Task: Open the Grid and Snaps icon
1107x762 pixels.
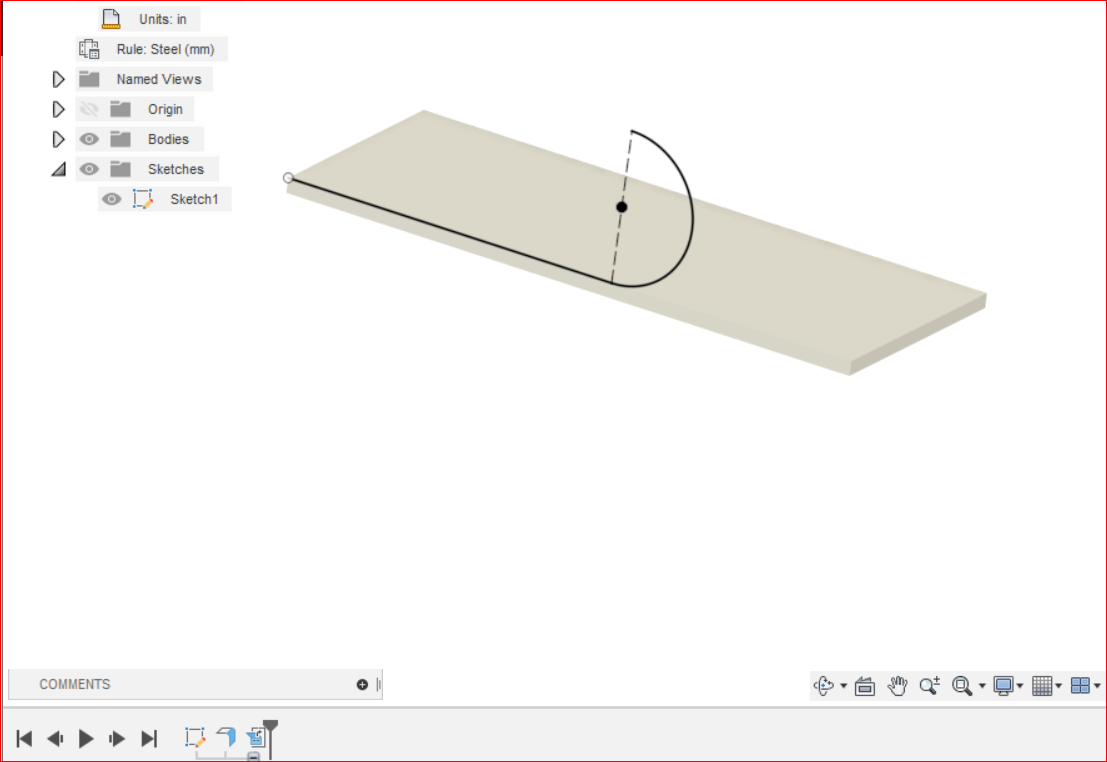Action: tap(1043, 686)
